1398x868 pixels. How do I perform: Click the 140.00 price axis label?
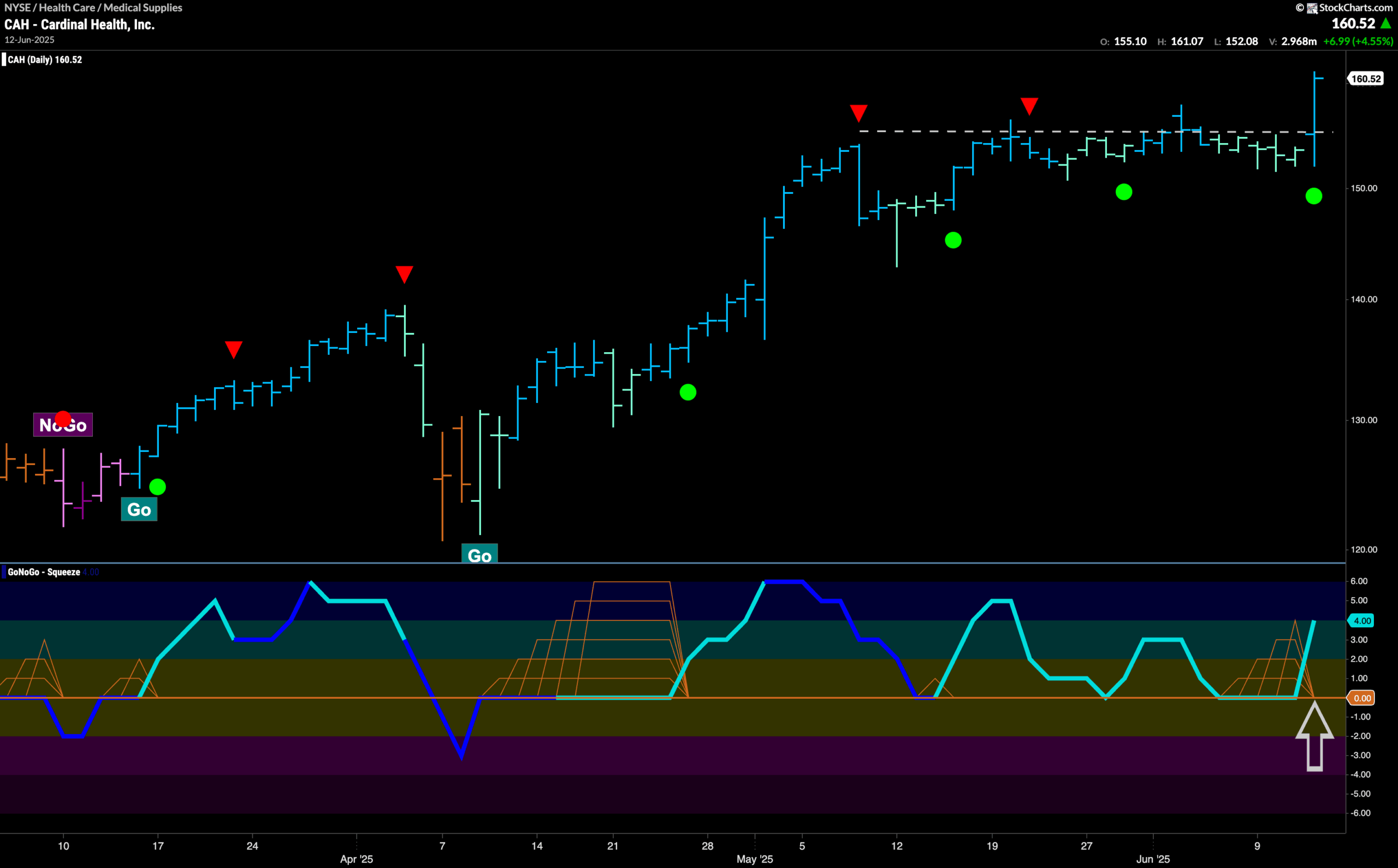click(x=1364, y=299)
